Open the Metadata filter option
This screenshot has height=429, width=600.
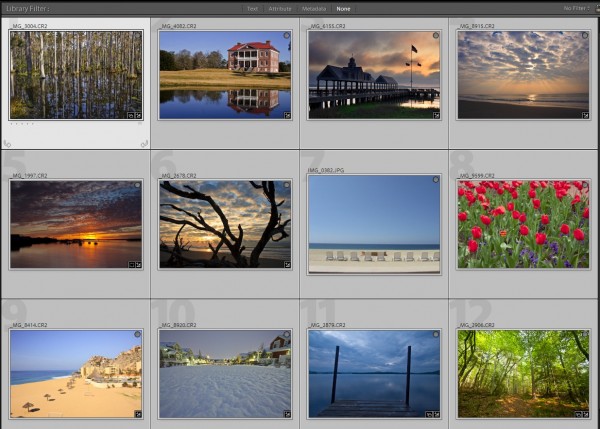point(314,8)
